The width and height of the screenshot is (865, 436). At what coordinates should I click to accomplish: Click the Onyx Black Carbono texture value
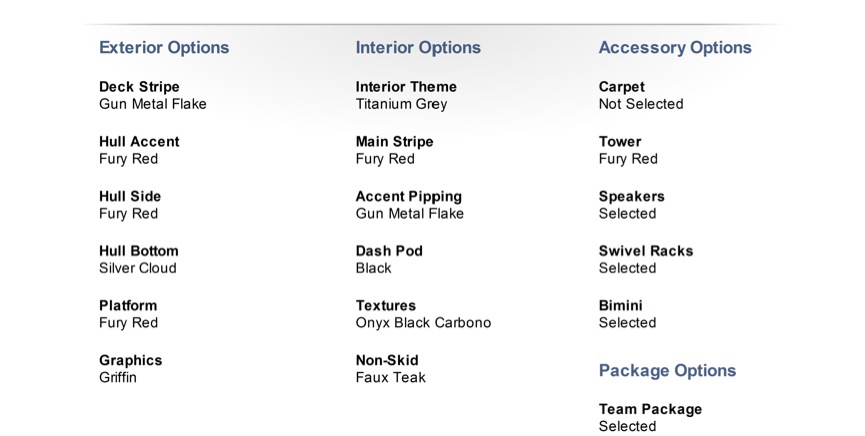coord(423,323)
